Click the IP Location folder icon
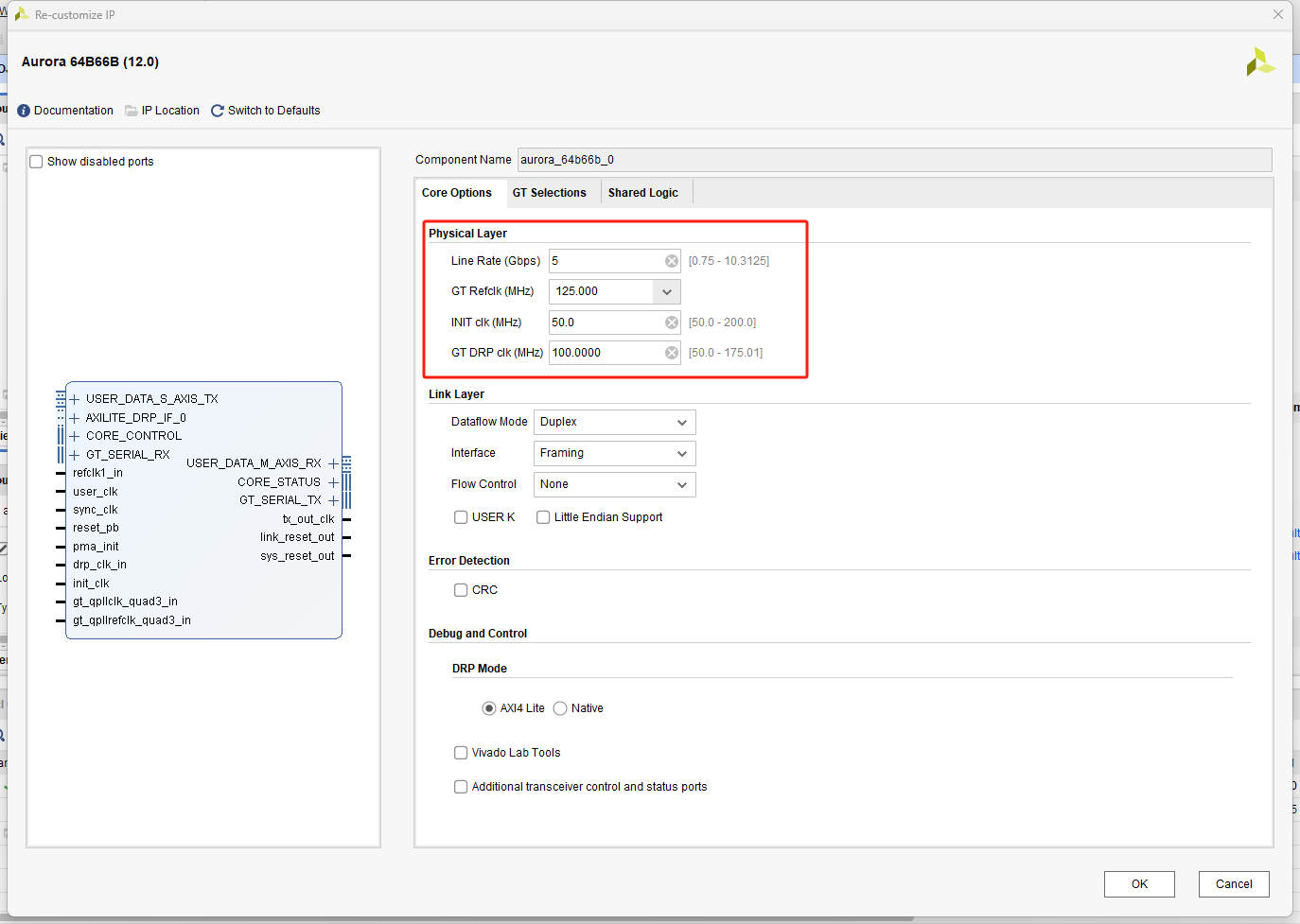Image resolution: width=1300 pixels, height=924 pixels. tap(132, 111)
